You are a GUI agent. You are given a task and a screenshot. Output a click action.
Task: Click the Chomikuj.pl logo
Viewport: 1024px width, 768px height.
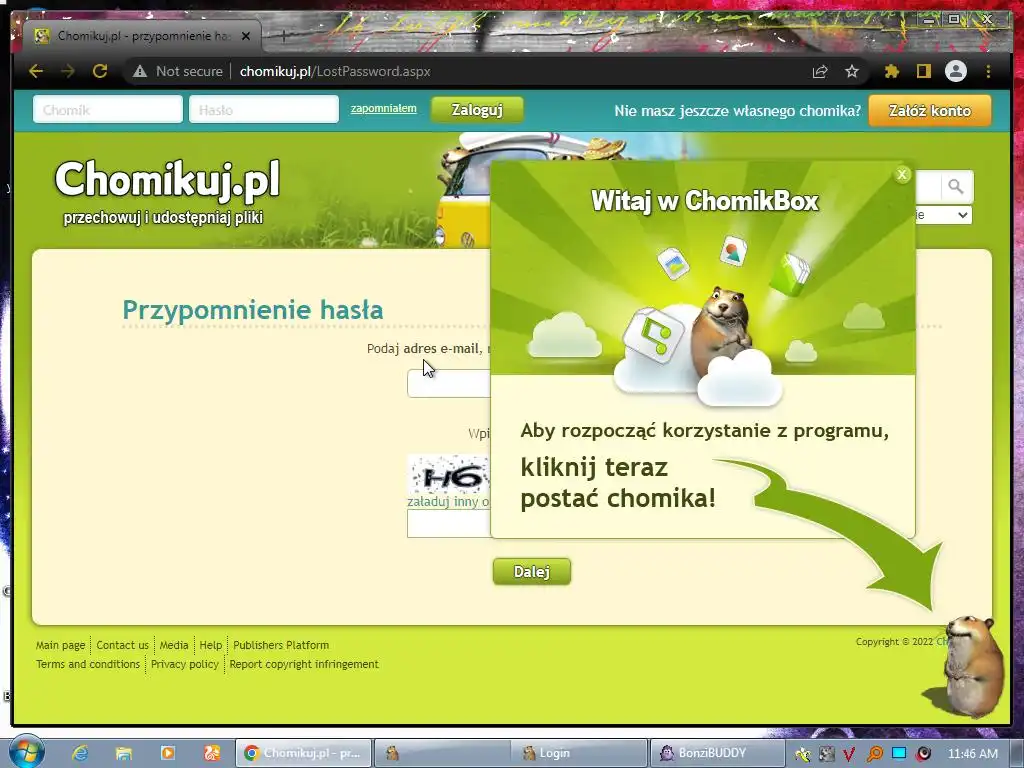point(167,179)
